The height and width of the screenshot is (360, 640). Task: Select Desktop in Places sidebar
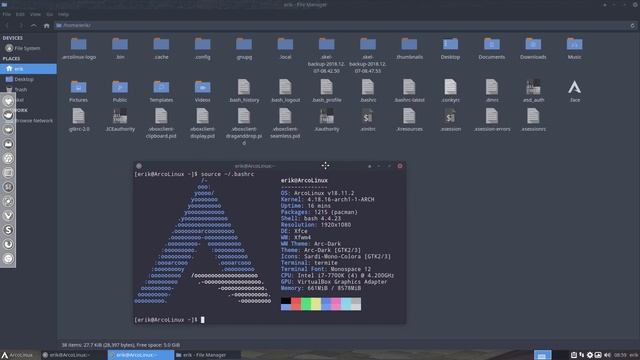tap(20, 79)
